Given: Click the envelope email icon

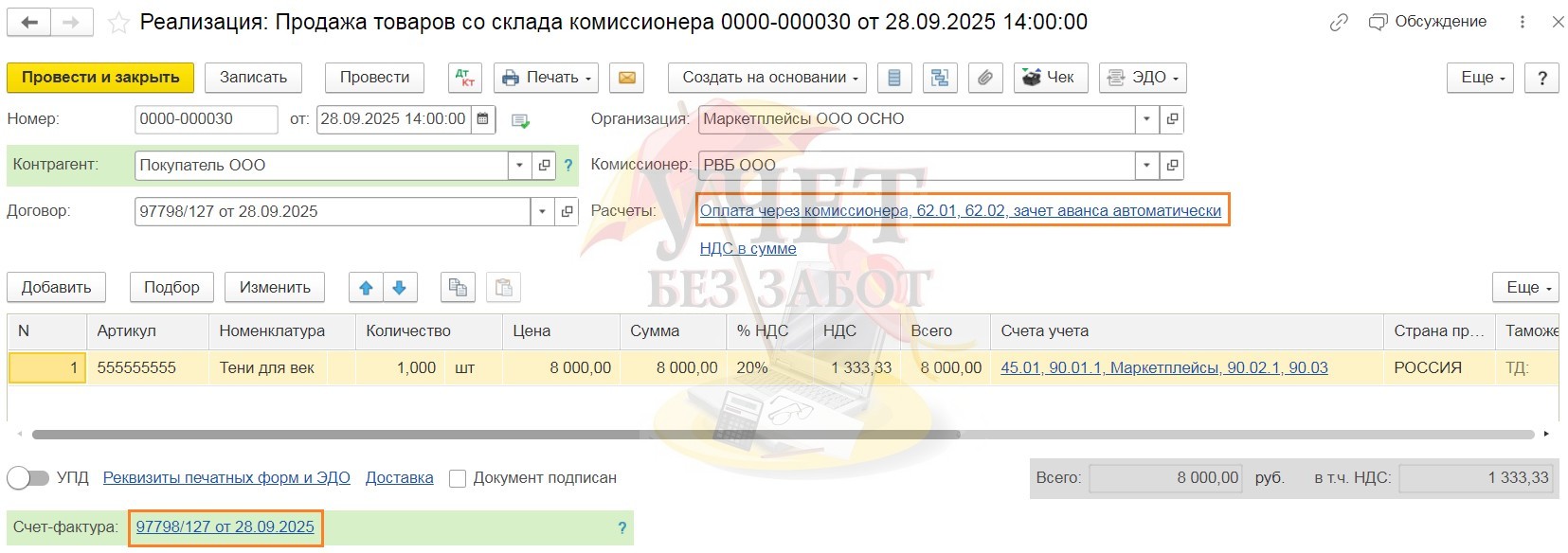Looking at the screenshot, I should [626, 78].
